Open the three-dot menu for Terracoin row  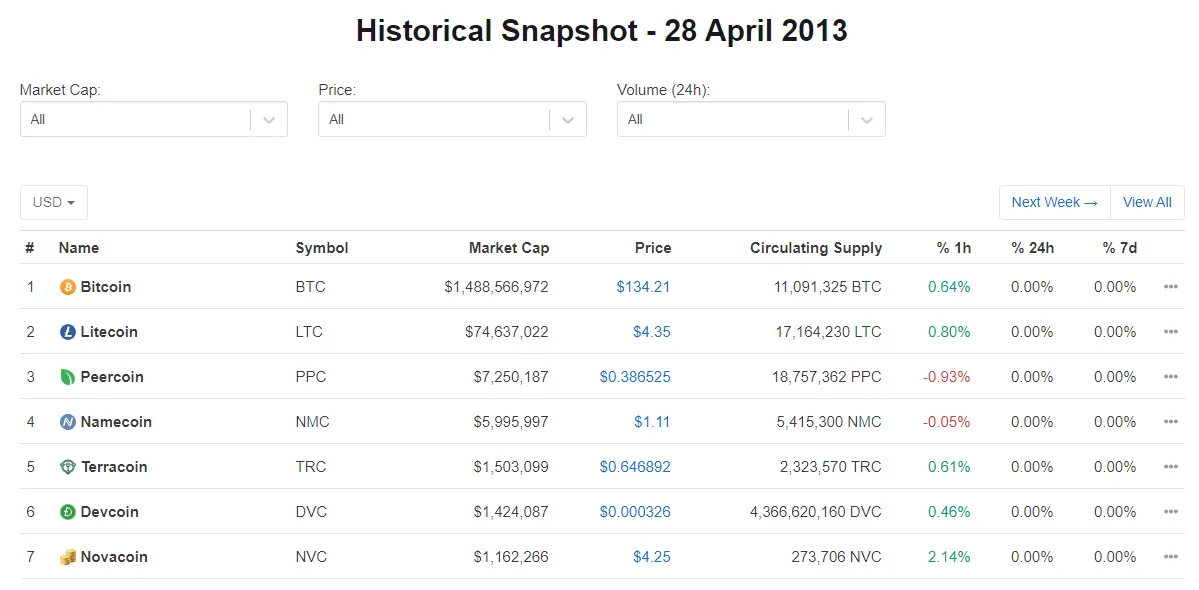[x=1170, y=467]
